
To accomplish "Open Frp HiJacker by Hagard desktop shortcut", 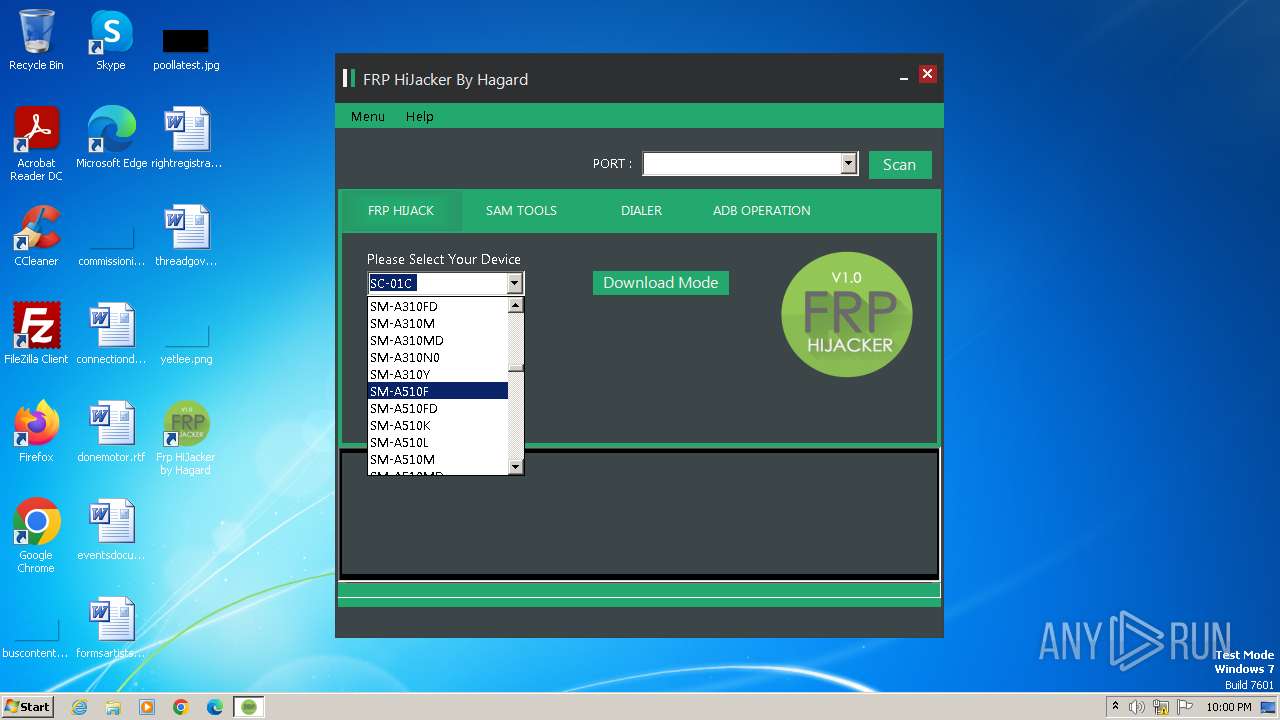I will 186,438.
